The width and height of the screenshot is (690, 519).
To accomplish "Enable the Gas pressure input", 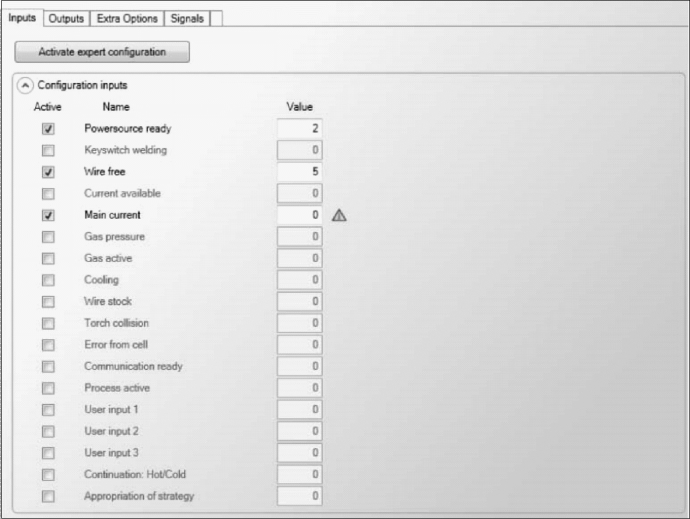I will (x=48, y=237).
